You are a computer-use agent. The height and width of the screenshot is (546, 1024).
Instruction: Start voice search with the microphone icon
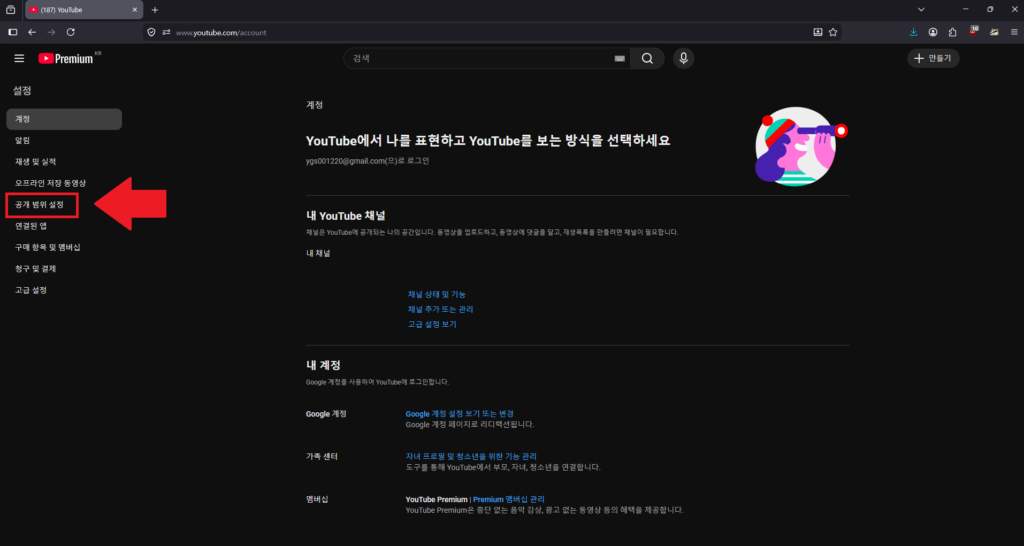coord(684,59)
